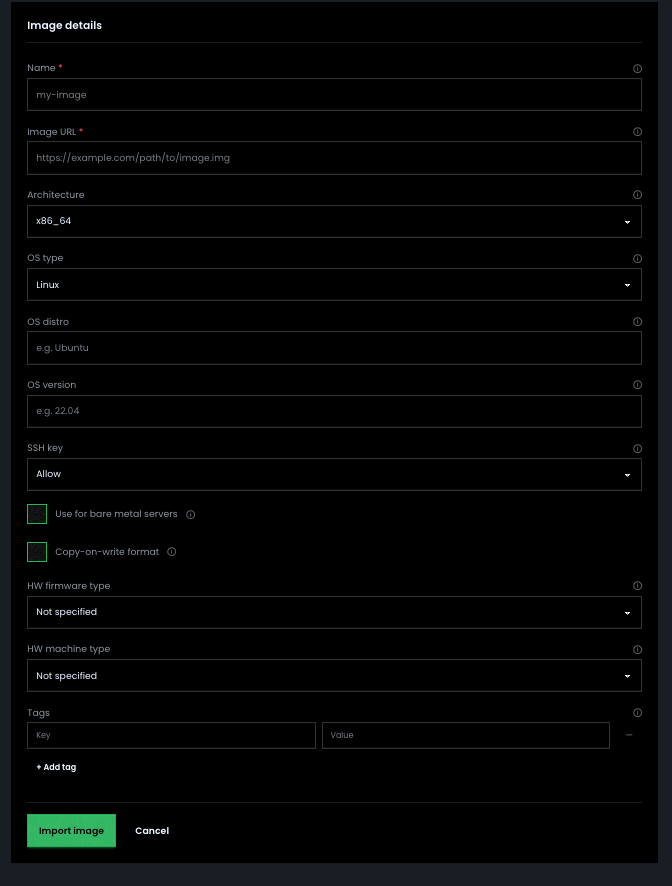Click the Cancel button
The image size is (672, 886).
152,830
